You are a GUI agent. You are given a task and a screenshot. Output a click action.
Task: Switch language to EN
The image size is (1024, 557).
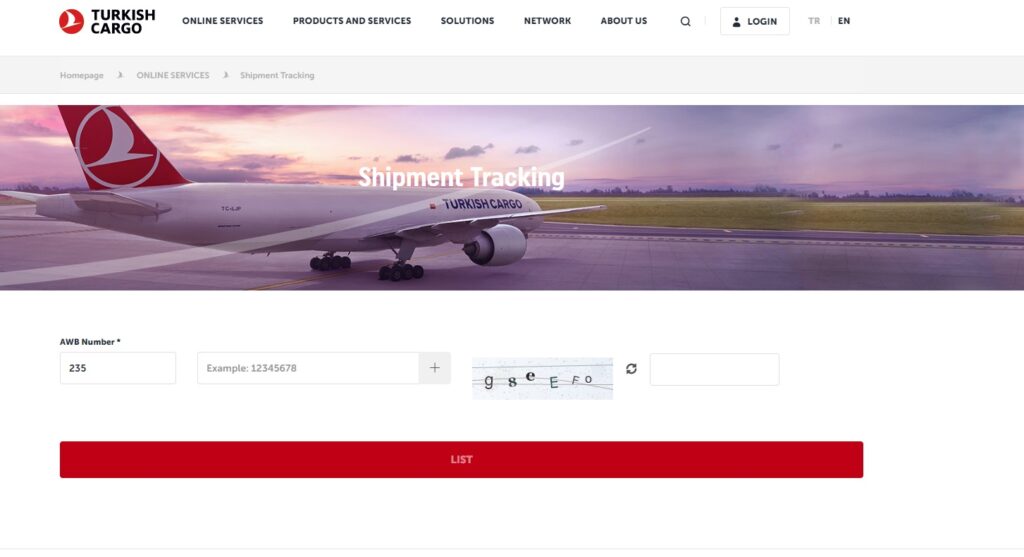coord(844,21)
